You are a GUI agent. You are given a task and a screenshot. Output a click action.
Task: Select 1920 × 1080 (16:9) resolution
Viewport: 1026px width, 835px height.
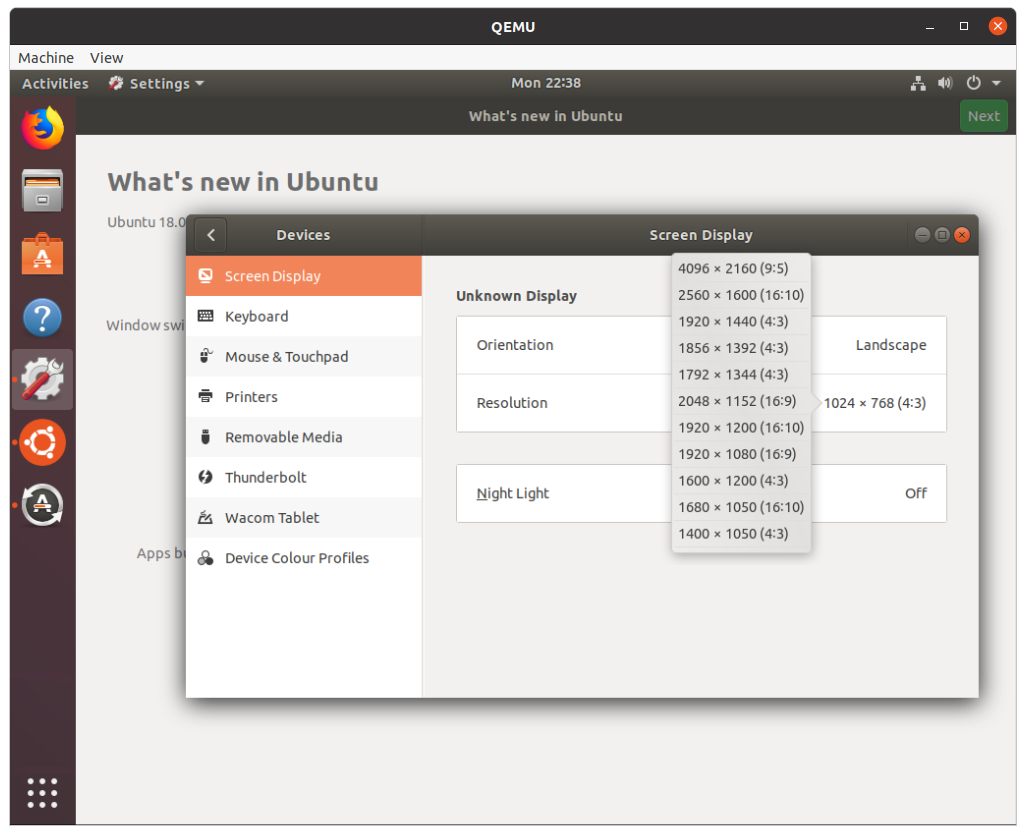pos(737,454)
